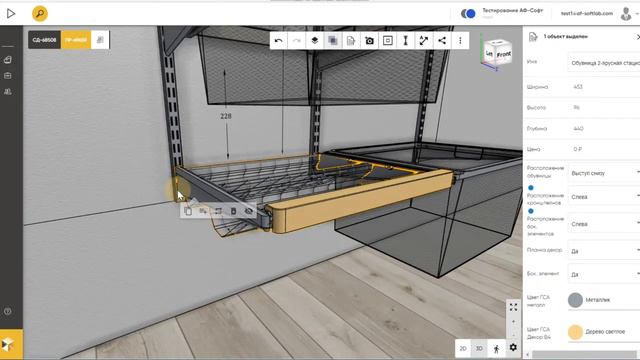Open the Расположение кронштейнов dropdown
640x360 pixels.
tap(603, 197)
